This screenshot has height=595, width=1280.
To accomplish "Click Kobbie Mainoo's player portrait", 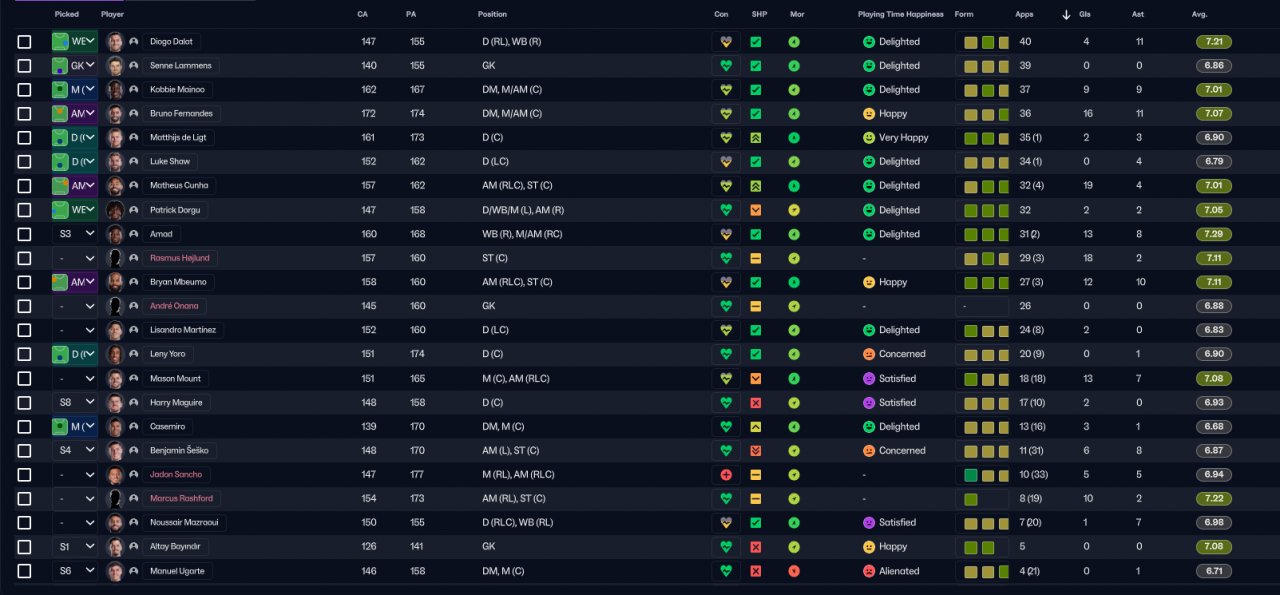I will tap(115, 90).
